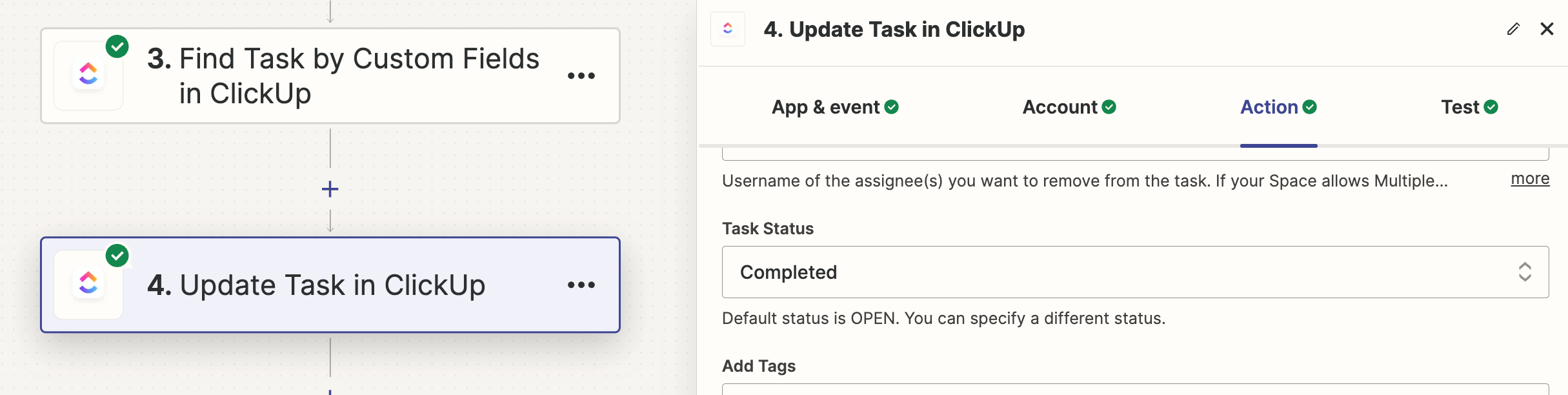
Task: Click the green checkmark on step 3
Action: click(x=117, y=46)
